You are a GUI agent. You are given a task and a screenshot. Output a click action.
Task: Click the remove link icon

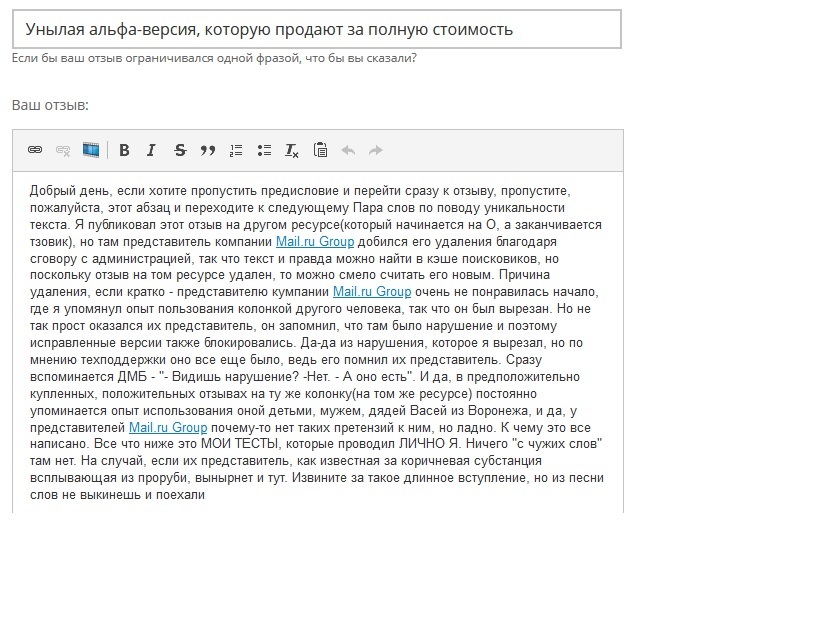(63, 150)
